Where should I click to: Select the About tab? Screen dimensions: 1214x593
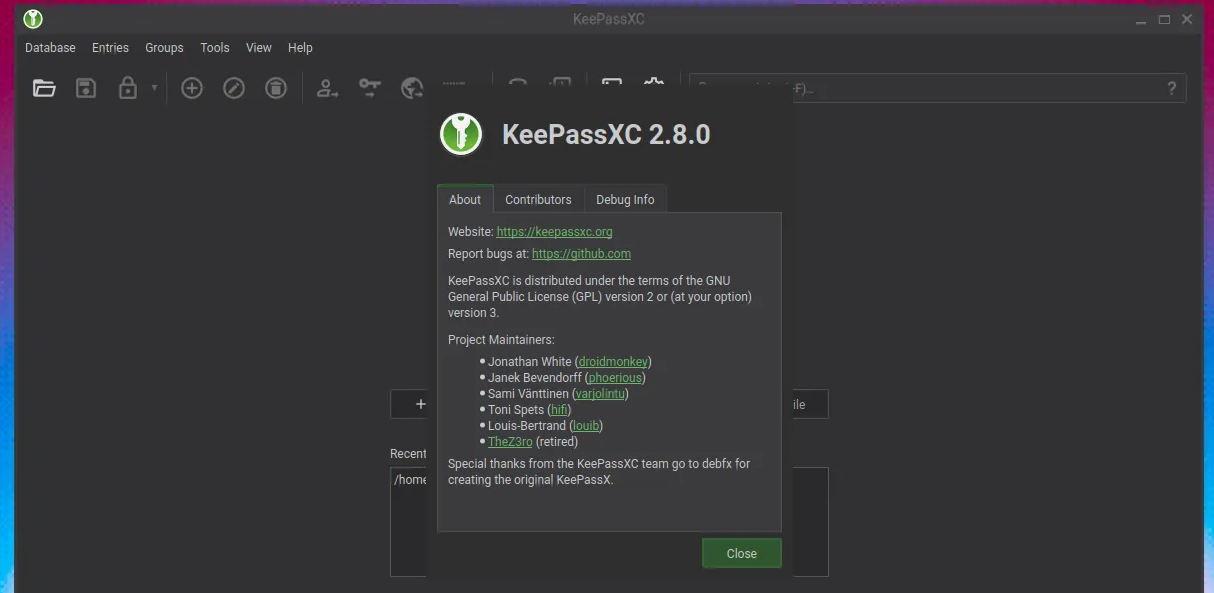[465, 199]
